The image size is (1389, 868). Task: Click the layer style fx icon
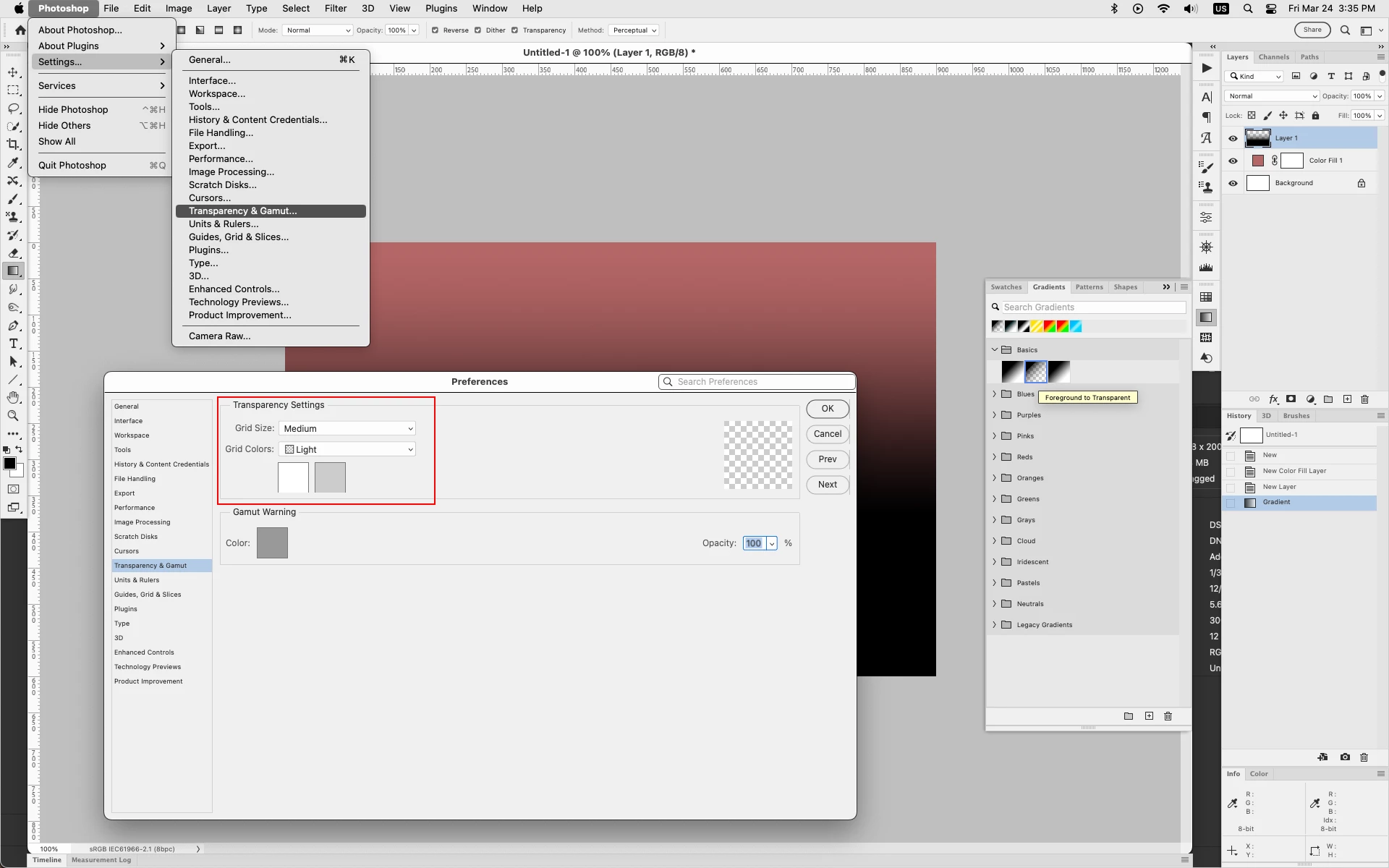pyautogui.click(x=1273, y=399)
